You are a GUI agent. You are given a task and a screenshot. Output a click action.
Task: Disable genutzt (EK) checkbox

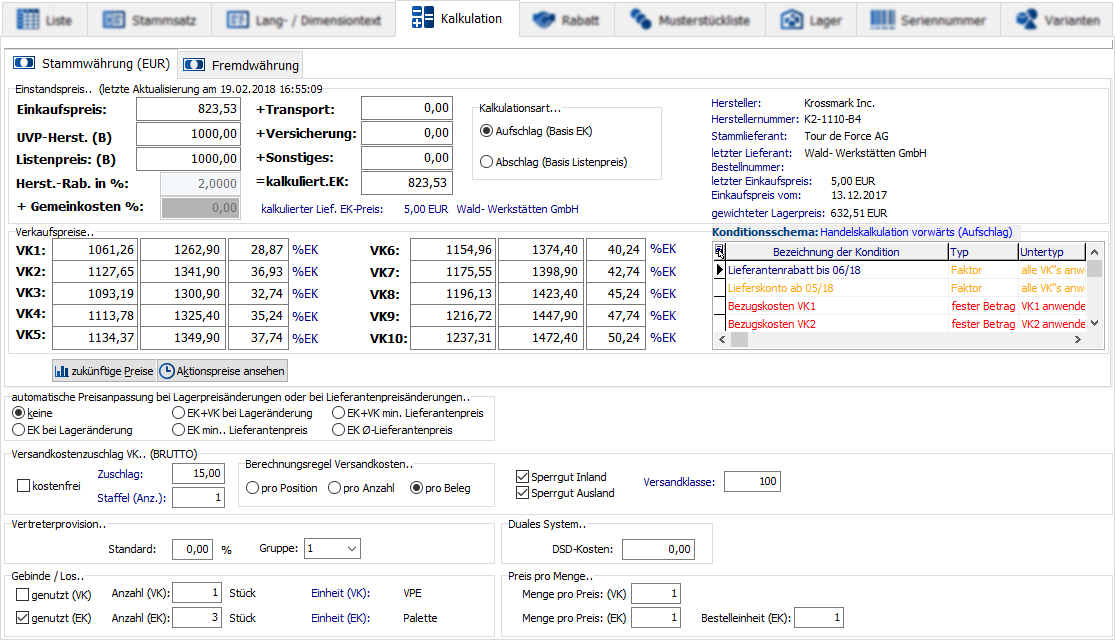tap(22, 617)
